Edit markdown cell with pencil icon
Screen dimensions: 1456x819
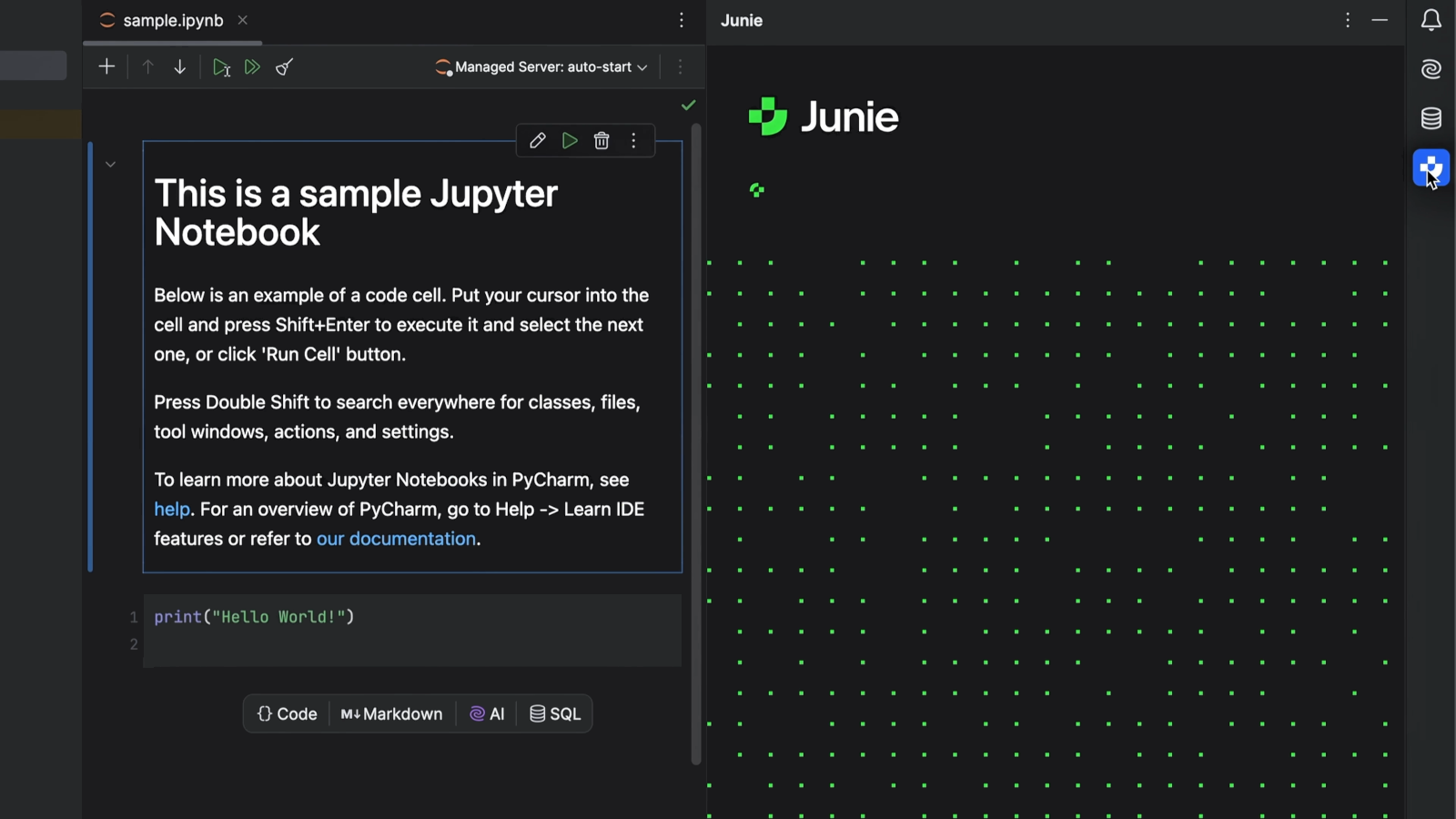(537, 141)
